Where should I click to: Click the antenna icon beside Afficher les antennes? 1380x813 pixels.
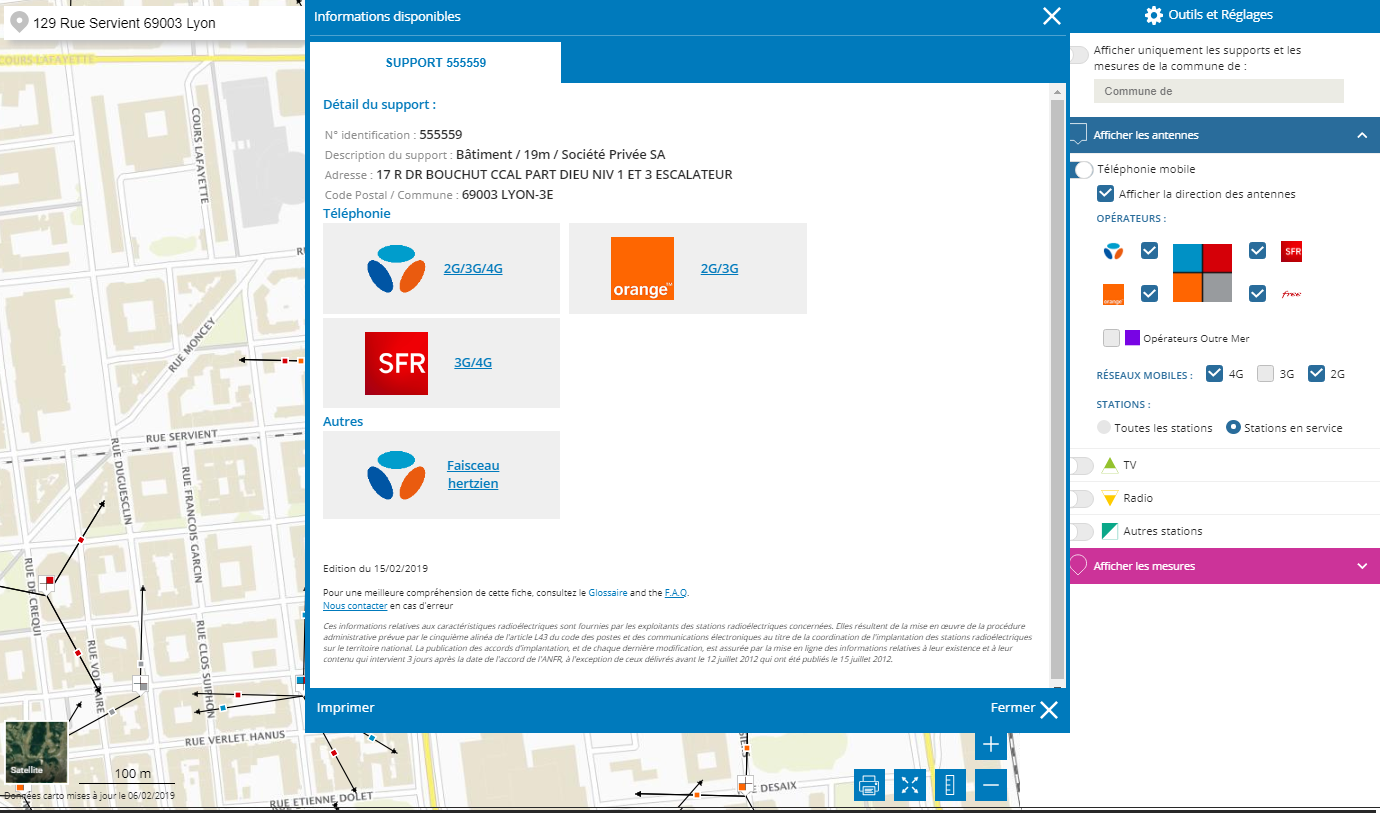(1078, 135)
